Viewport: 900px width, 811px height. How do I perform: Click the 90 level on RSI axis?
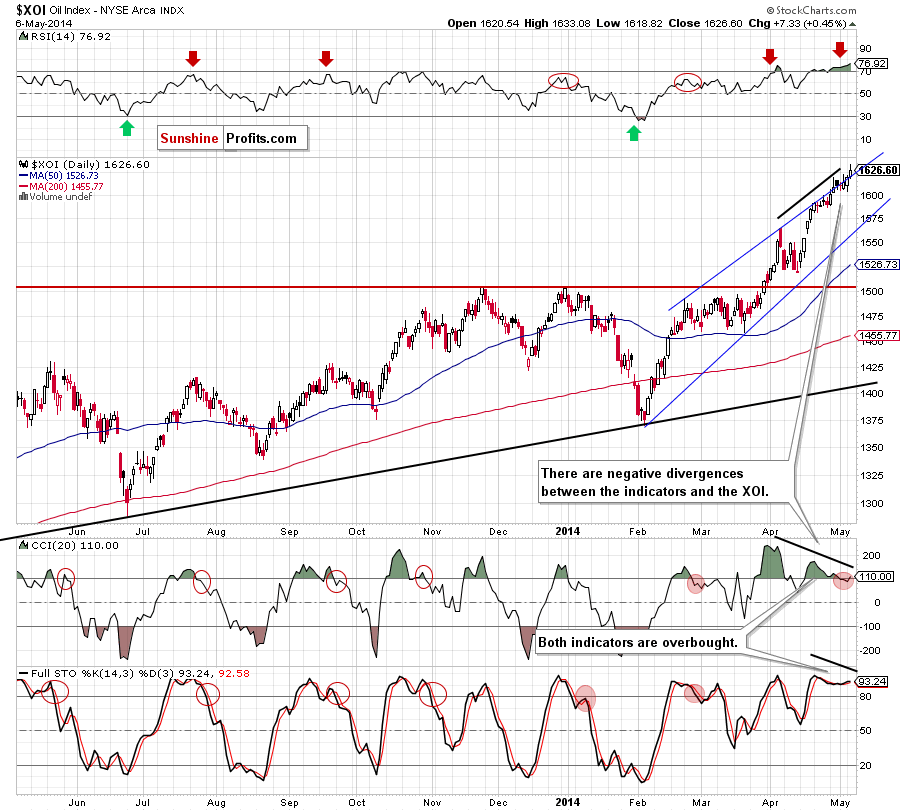point(865,49)
